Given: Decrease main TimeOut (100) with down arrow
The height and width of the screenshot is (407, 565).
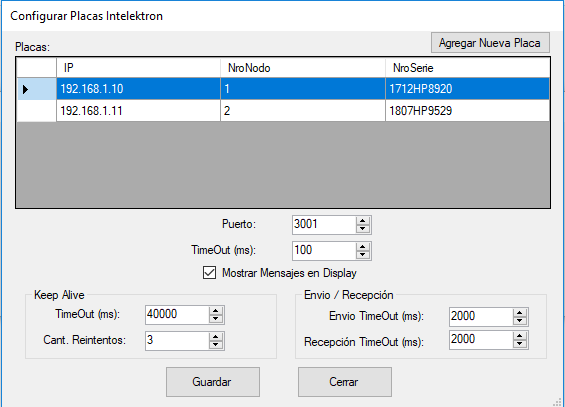Looking at the screenshot, I should point(363,255).
